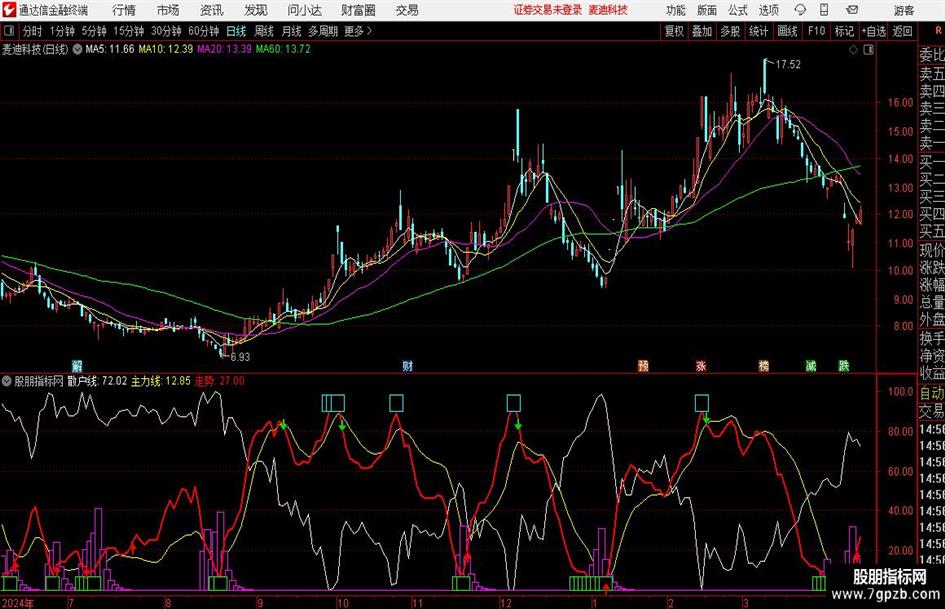Expand the dropdown arrow beside 麦迪科技(日线)
Viewport: 945px width, 609px height.
pos(77,49)
